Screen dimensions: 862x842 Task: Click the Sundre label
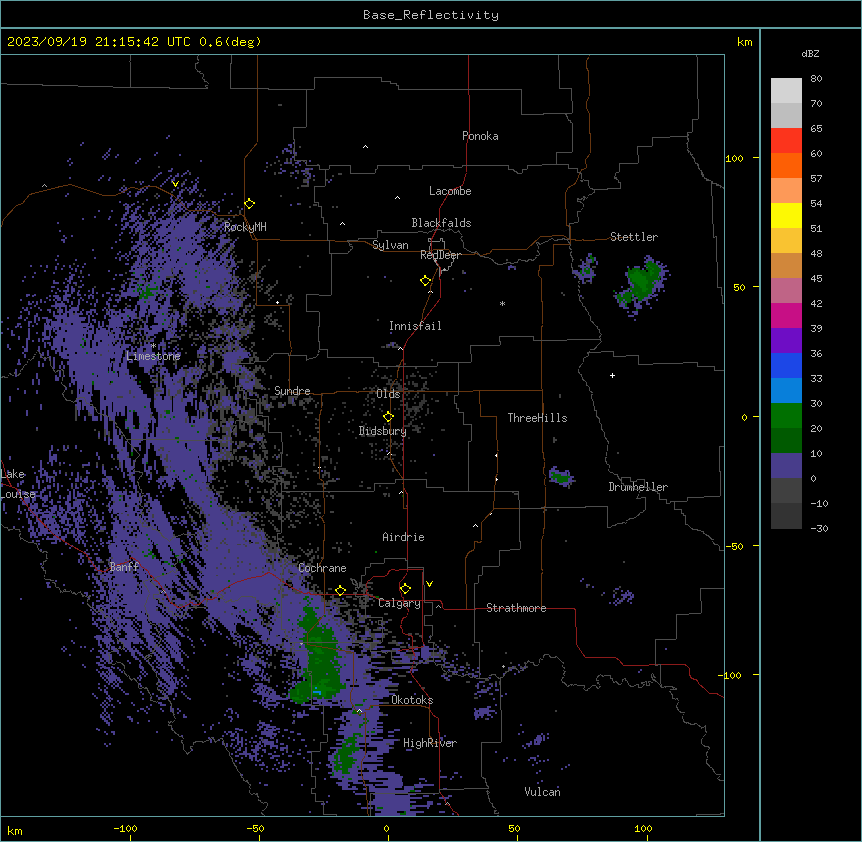point(292,391)
